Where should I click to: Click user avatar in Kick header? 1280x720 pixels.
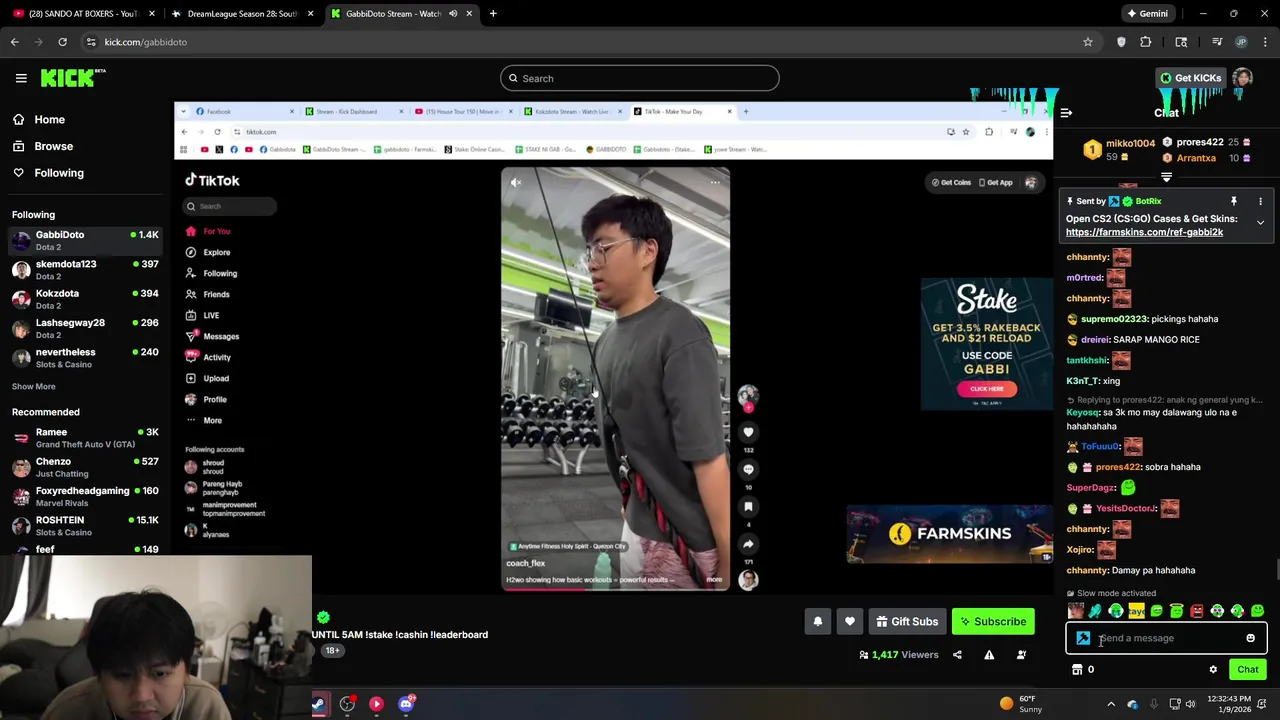[1242, 78]
